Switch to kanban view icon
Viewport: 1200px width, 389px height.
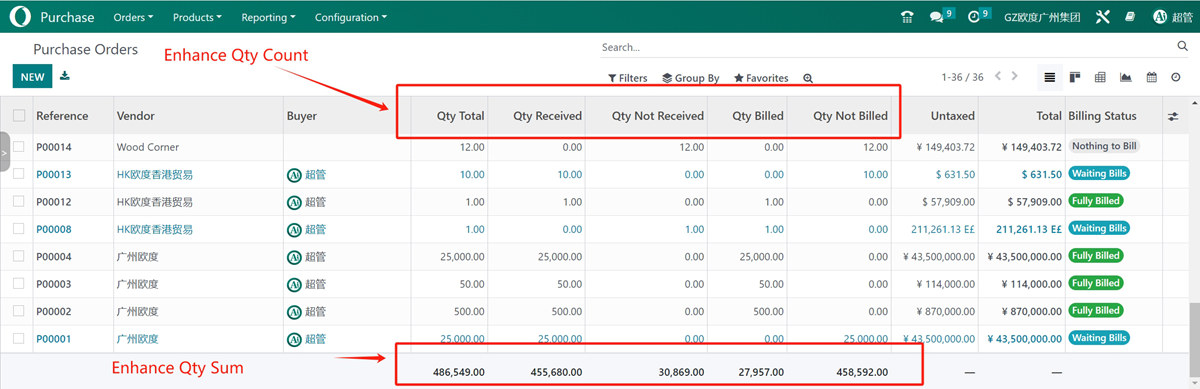point(1075,77)
